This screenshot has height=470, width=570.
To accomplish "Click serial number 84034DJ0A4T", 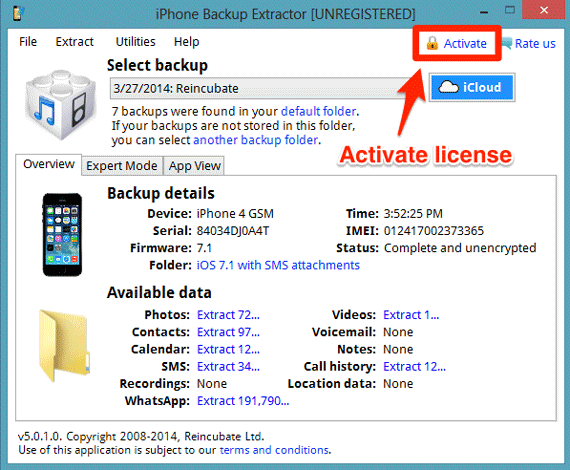I will pos(233,231).
